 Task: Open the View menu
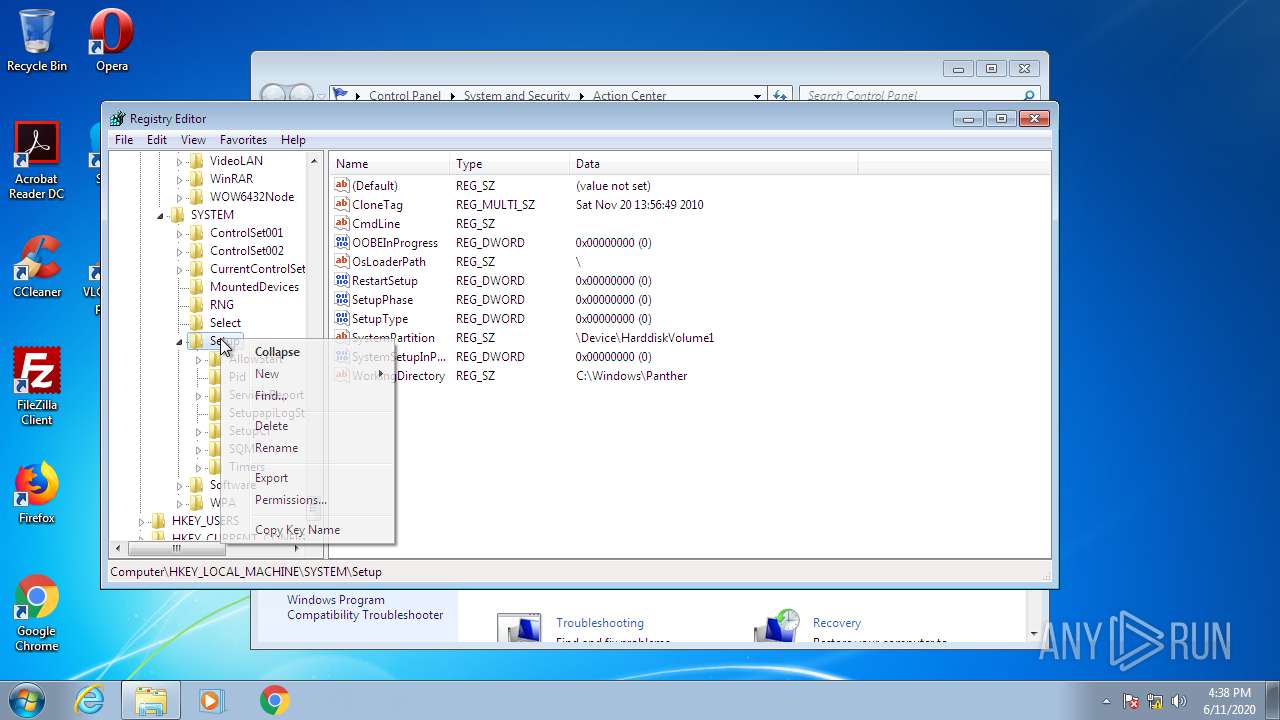(x=193, y=140)
